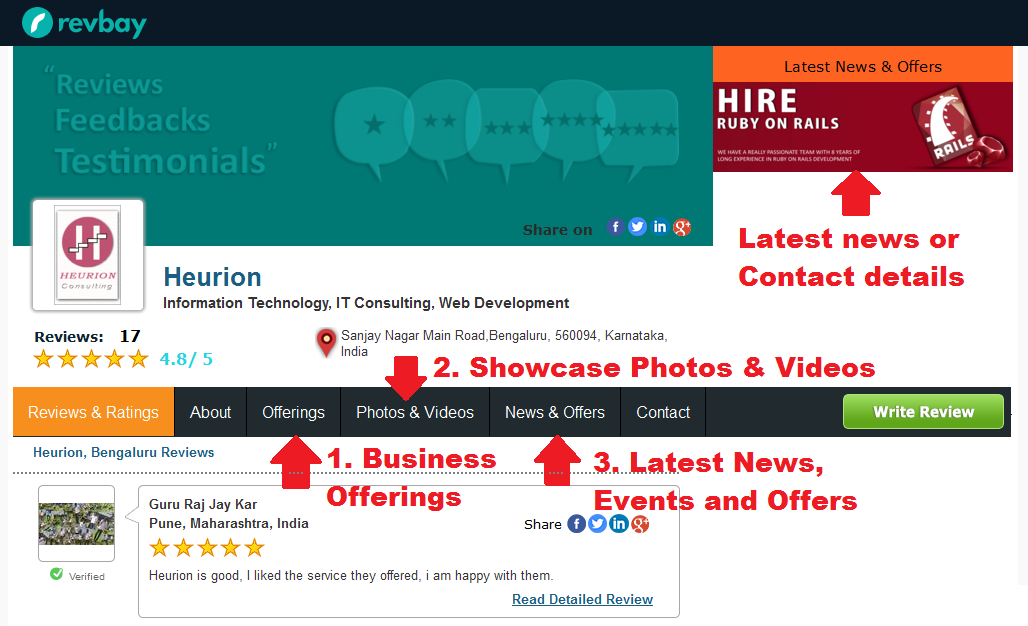Click the Write Review button

[x=923, y=412]
